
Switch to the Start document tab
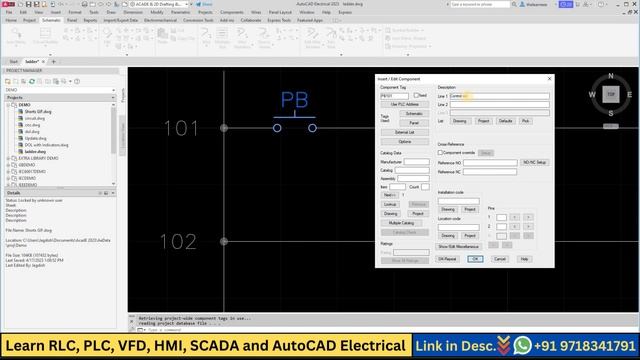click(x=13, y=62)
